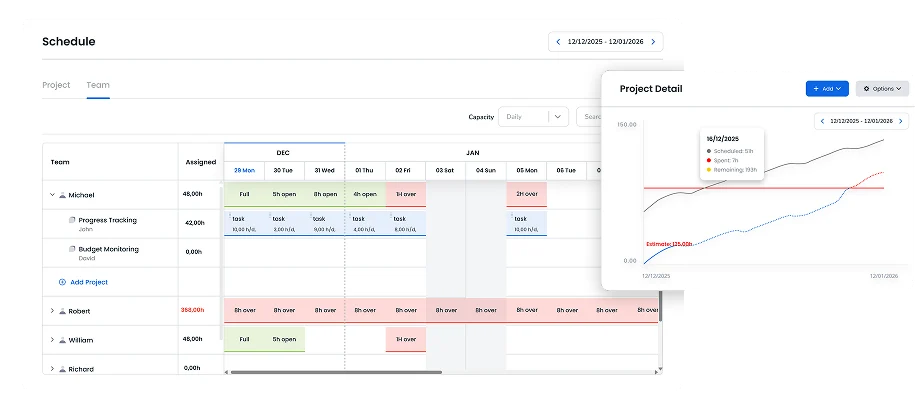Viewport: 922px width, 399px height.
Task: Open the blue Add dropdown button
Action: 827,89
